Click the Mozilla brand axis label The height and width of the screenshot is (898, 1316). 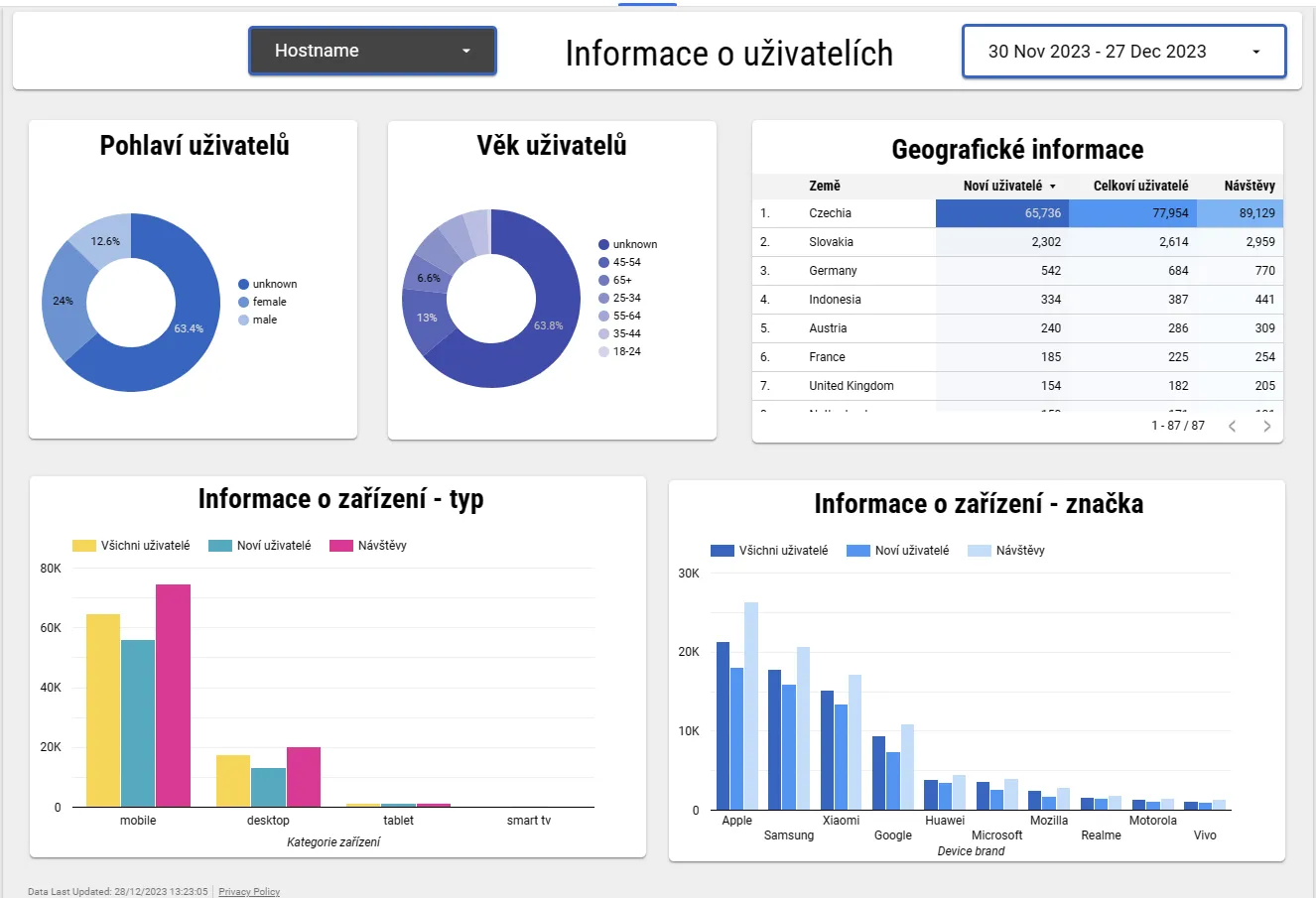click(1049, 821)
